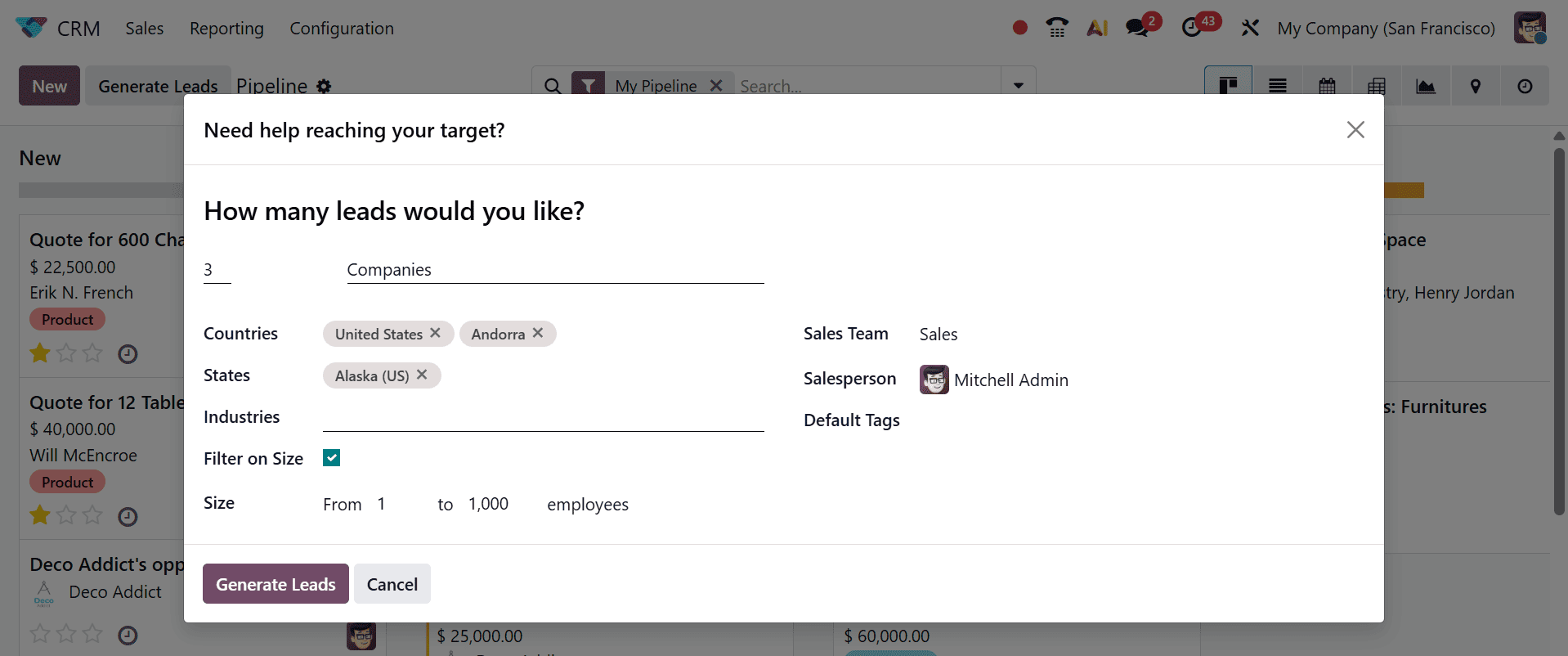Switch to Graph view
1568x656 pixels.
pos(1426,86)
